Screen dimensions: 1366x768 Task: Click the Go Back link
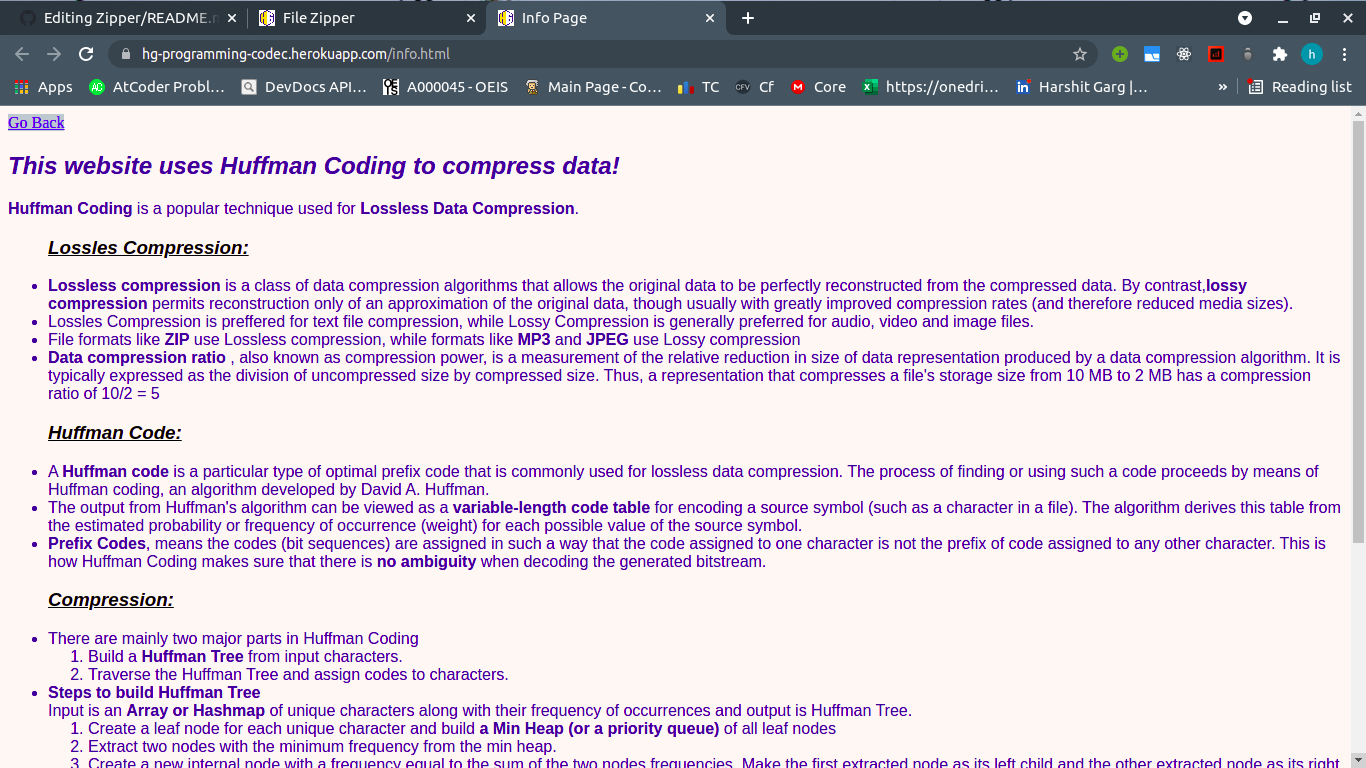point(36,122)
